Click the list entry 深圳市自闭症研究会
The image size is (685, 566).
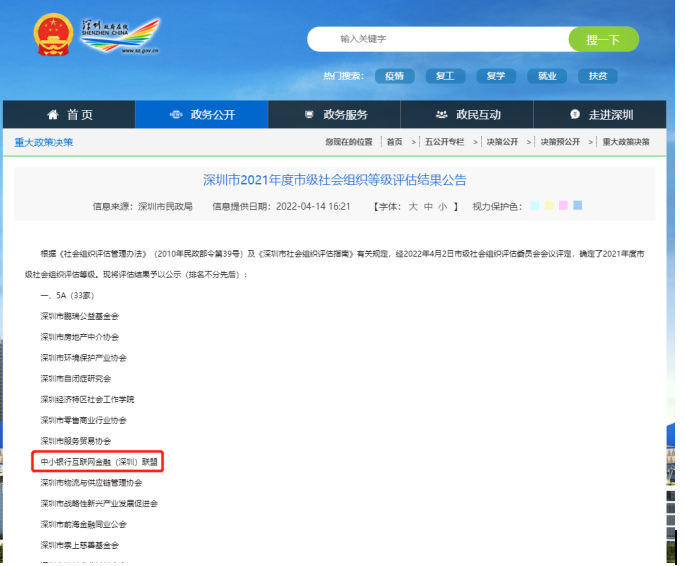click(76, 379)
